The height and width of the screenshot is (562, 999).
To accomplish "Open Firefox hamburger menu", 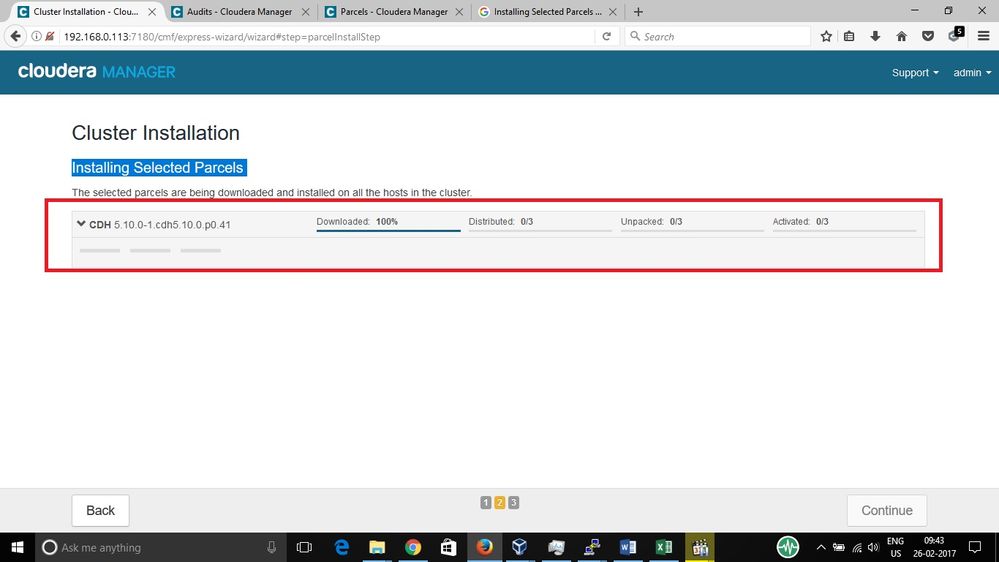I will point(984,36).
